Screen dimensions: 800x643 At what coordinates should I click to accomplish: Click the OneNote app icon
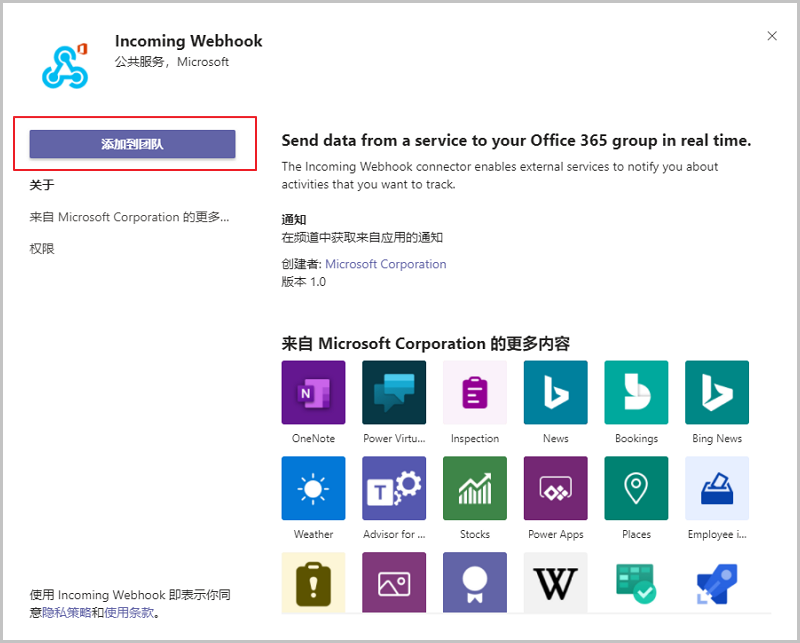(x=313, y=393)
